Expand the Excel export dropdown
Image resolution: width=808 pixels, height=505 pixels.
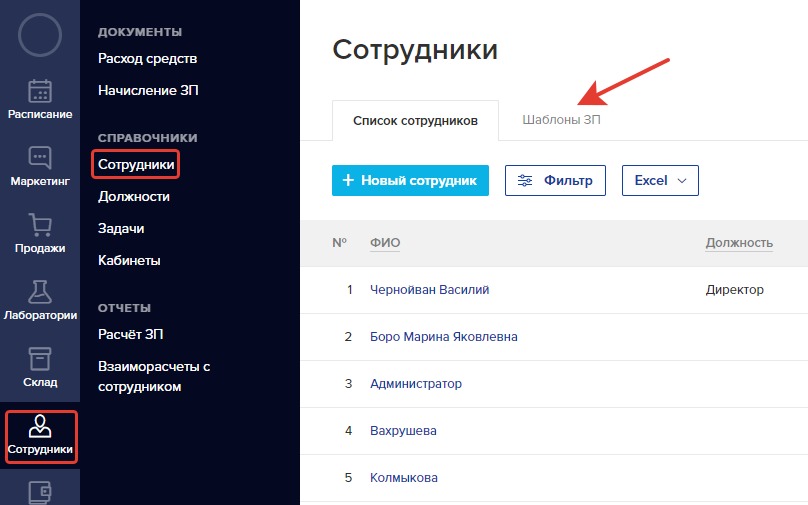(x=660, y=180)
